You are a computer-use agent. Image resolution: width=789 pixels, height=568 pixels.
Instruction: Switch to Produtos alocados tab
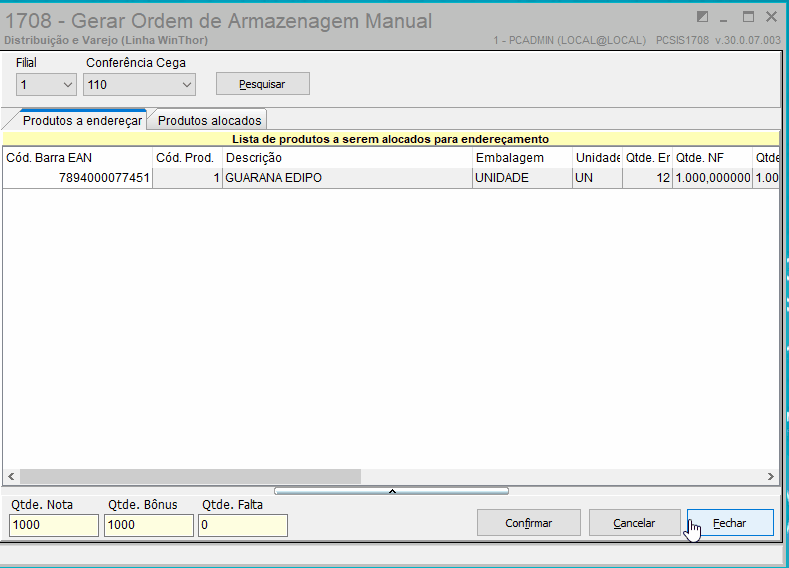[x=209, y=121]
